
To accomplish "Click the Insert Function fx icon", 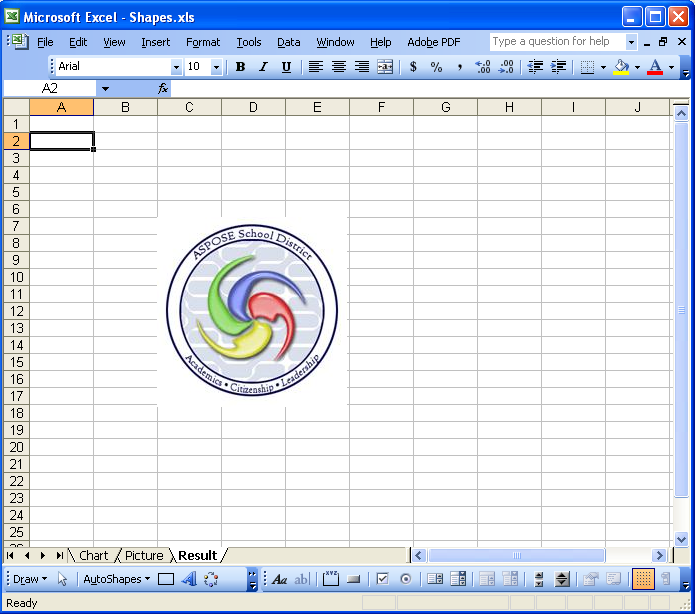I will click(x=163, y=89).
